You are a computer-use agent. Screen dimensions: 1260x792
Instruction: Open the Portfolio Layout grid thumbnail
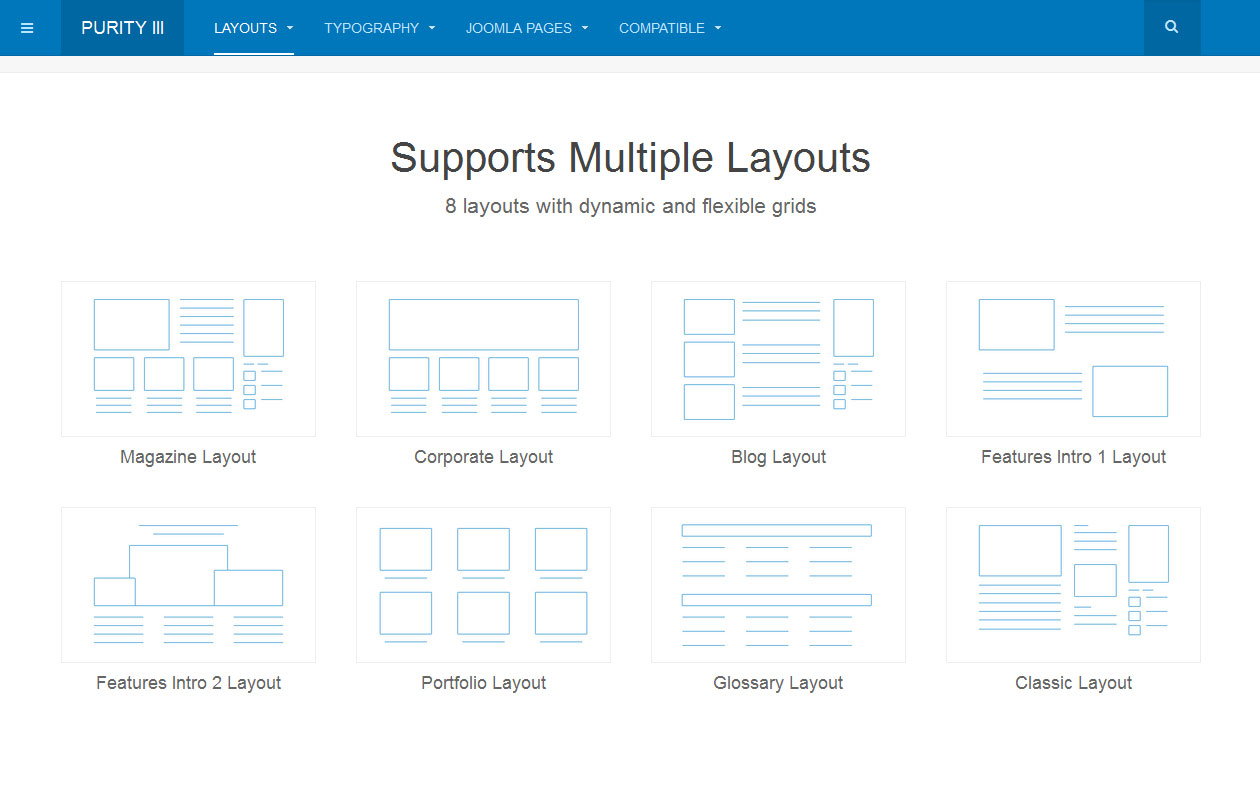pos(483,584)
